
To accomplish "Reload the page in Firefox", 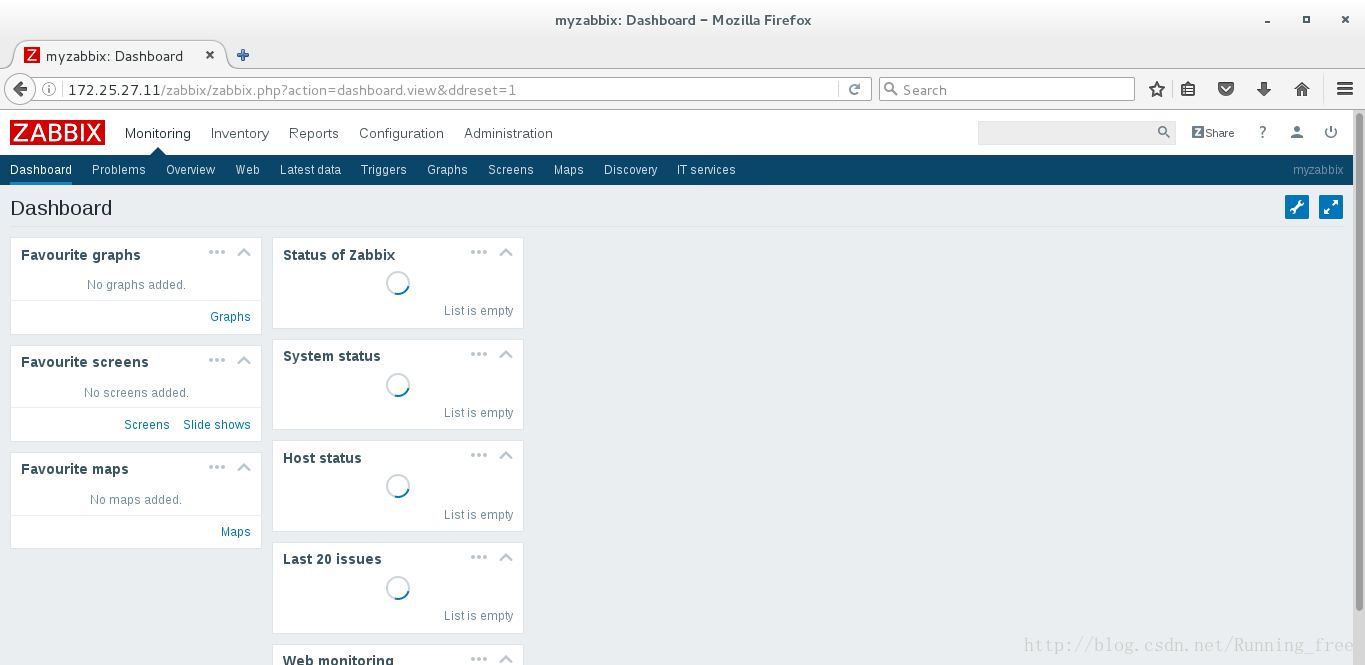I will pos(854,89).
